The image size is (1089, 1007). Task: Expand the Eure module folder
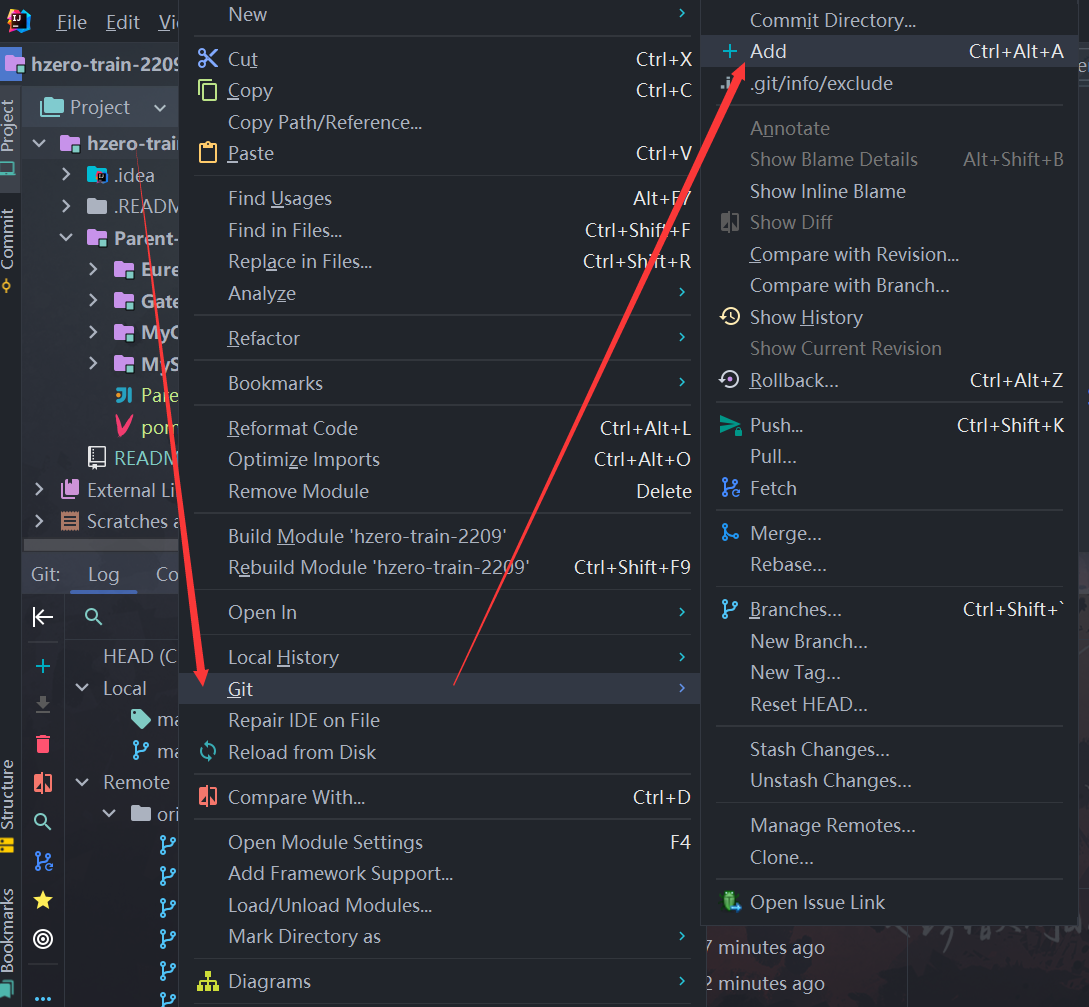point(93,269)
